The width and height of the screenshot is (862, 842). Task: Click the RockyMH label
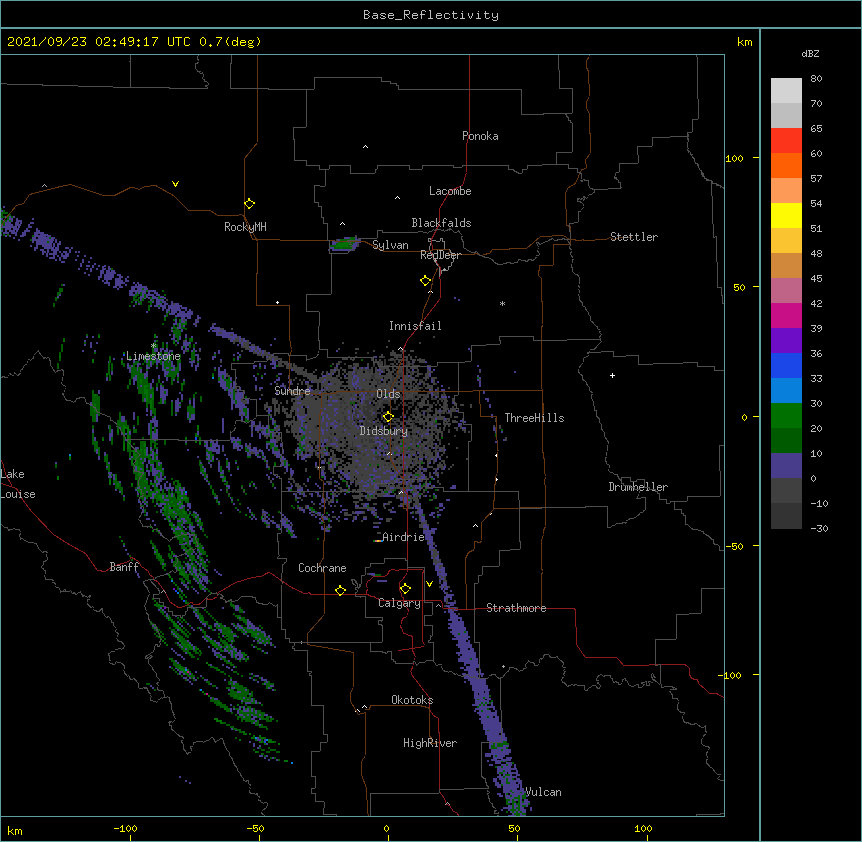[245, 227]
